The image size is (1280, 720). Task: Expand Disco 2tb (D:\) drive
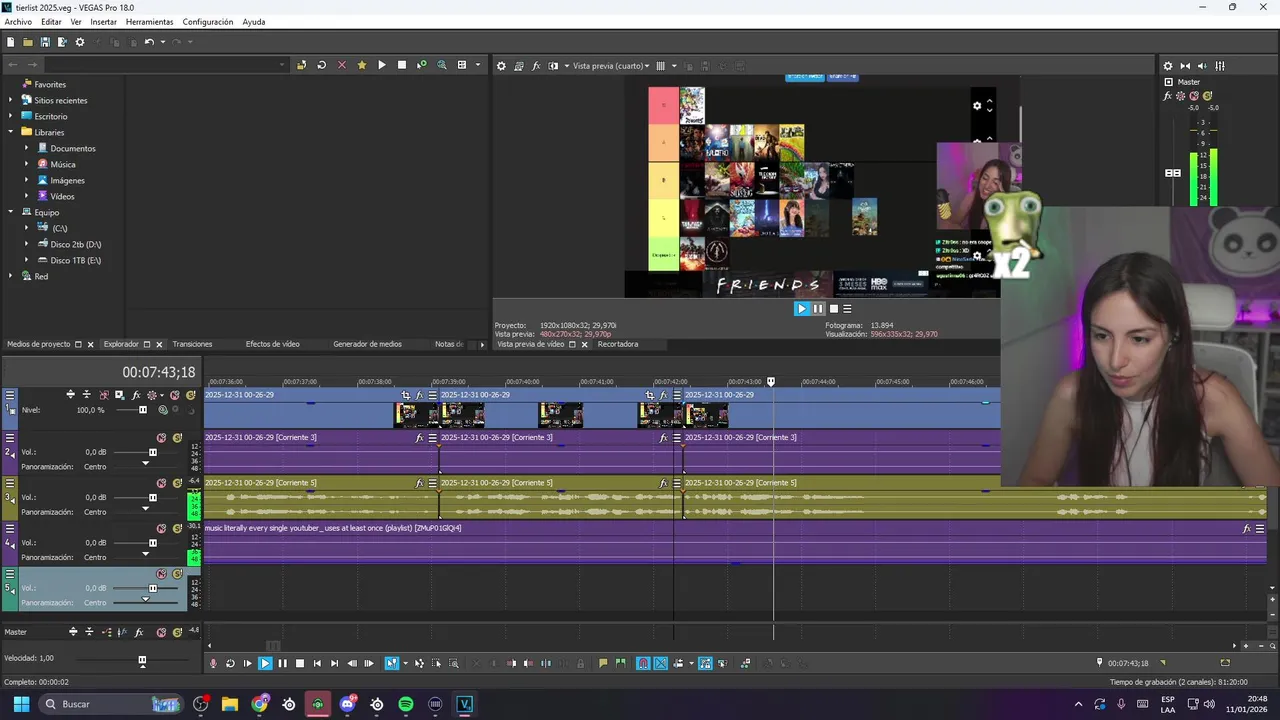point(28,244)
